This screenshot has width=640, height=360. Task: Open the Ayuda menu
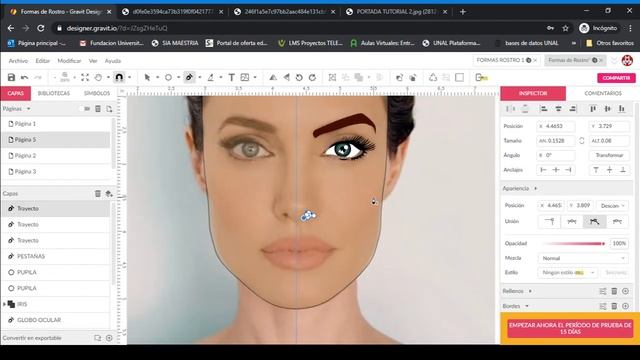point(113,61)
